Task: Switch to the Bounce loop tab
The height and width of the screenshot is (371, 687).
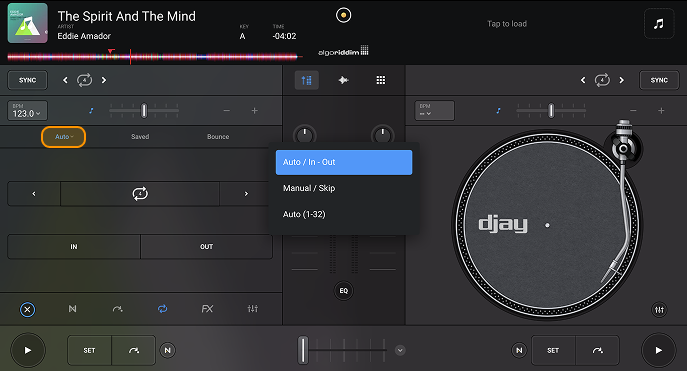Action: coord(218,137)
